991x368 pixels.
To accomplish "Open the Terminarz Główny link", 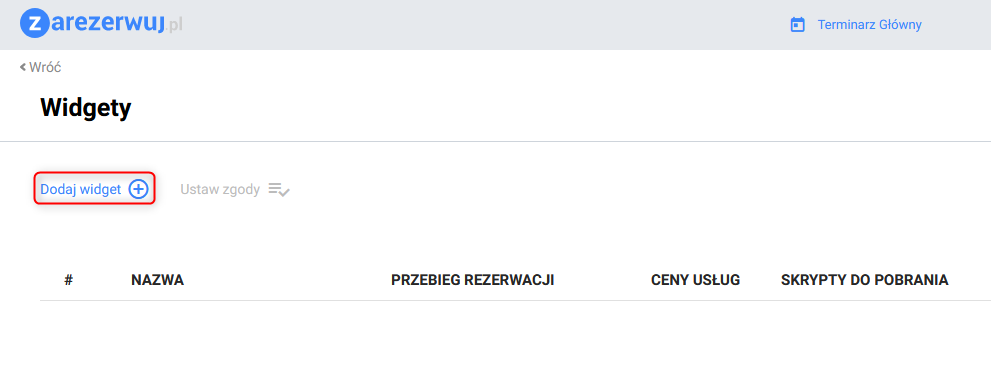I will point(869,25).
